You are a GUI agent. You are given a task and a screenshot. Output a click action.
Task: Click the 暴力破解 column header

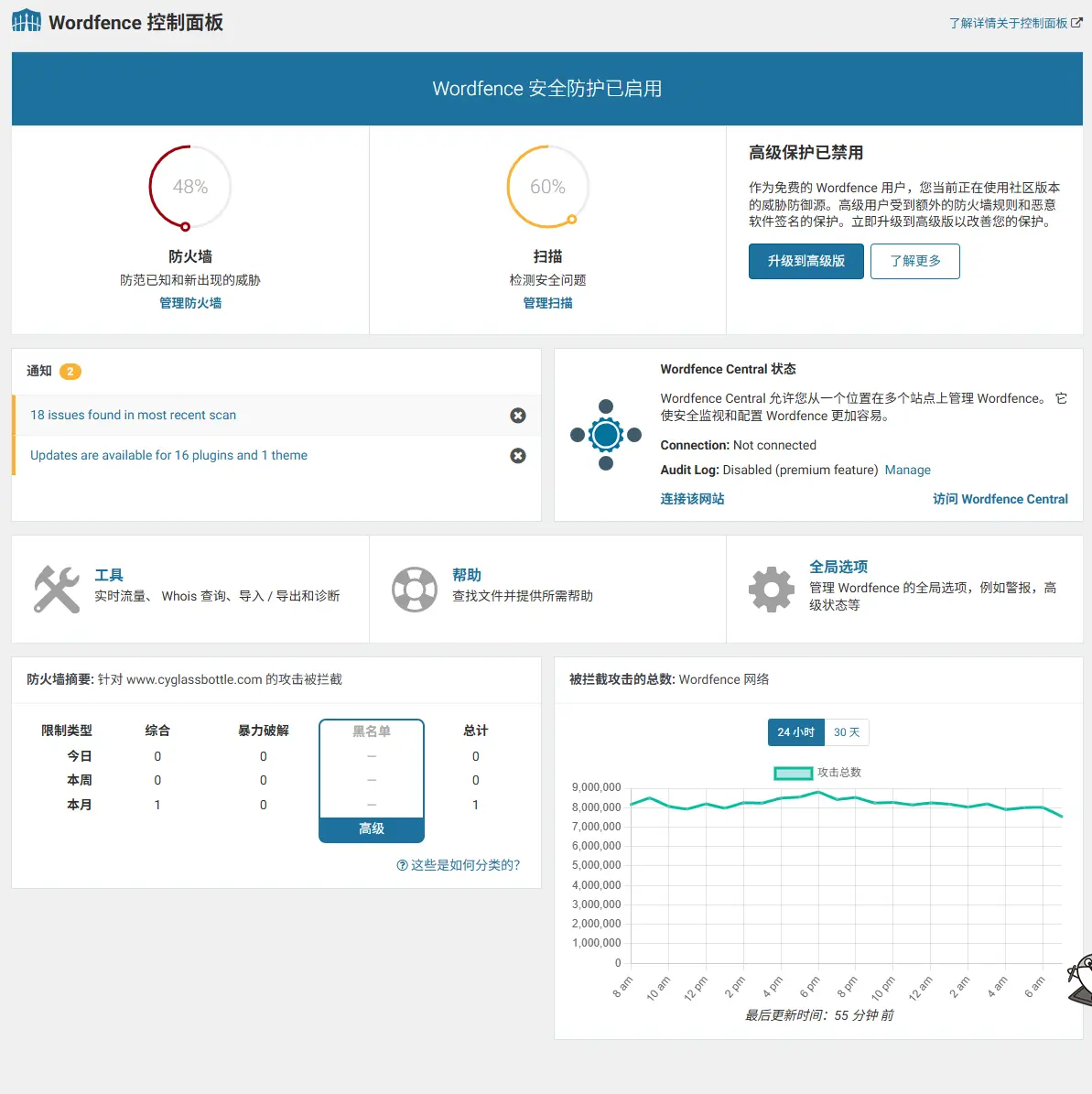[x=263, y=731]
